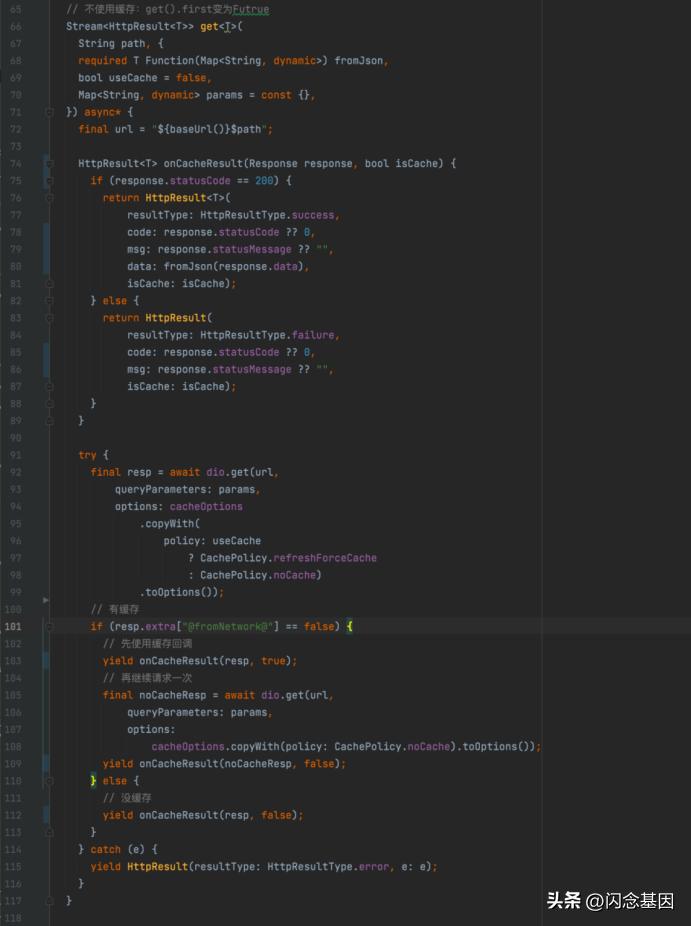Click the highlighted closing brace on line 110
The image size is (691, 926).
tap(93, 781)
